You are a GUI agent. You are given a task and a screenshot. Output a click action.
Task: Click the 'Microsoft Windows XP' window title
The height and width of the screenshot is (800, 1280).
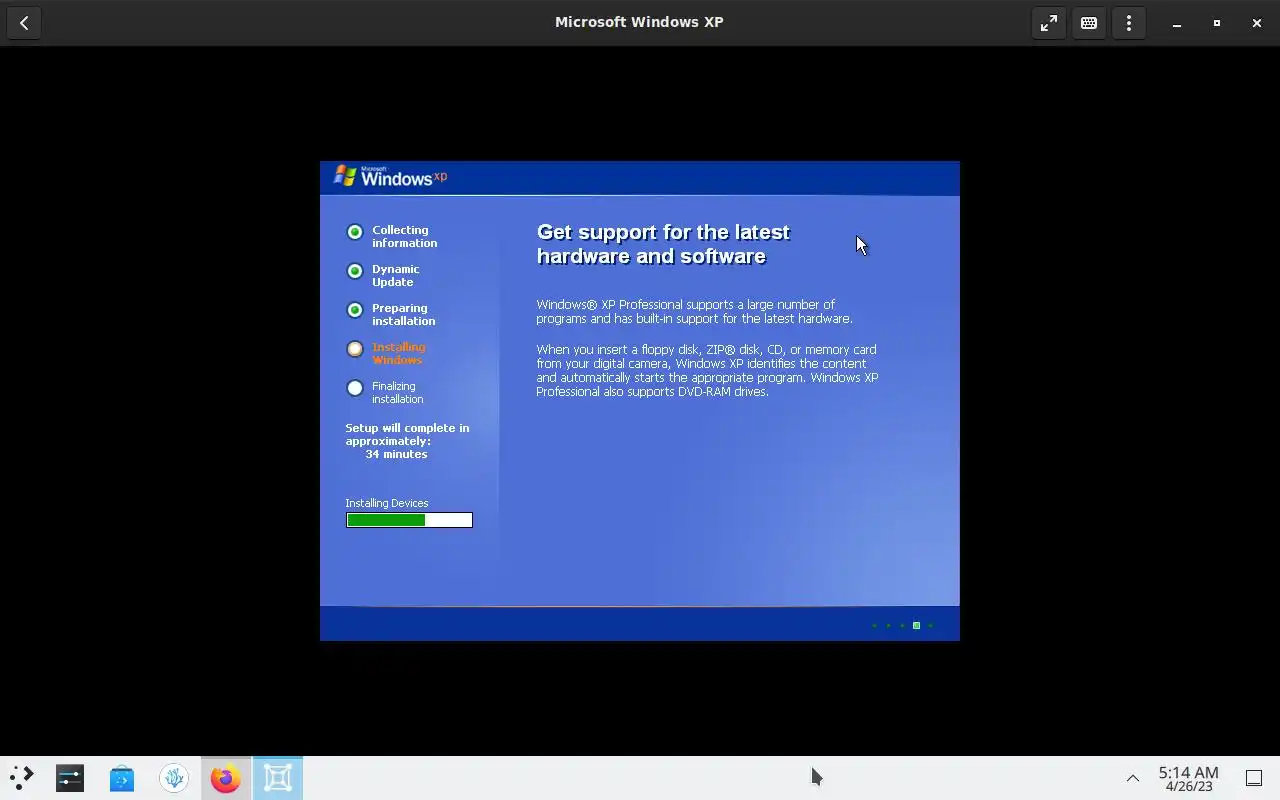coord(639,22)
